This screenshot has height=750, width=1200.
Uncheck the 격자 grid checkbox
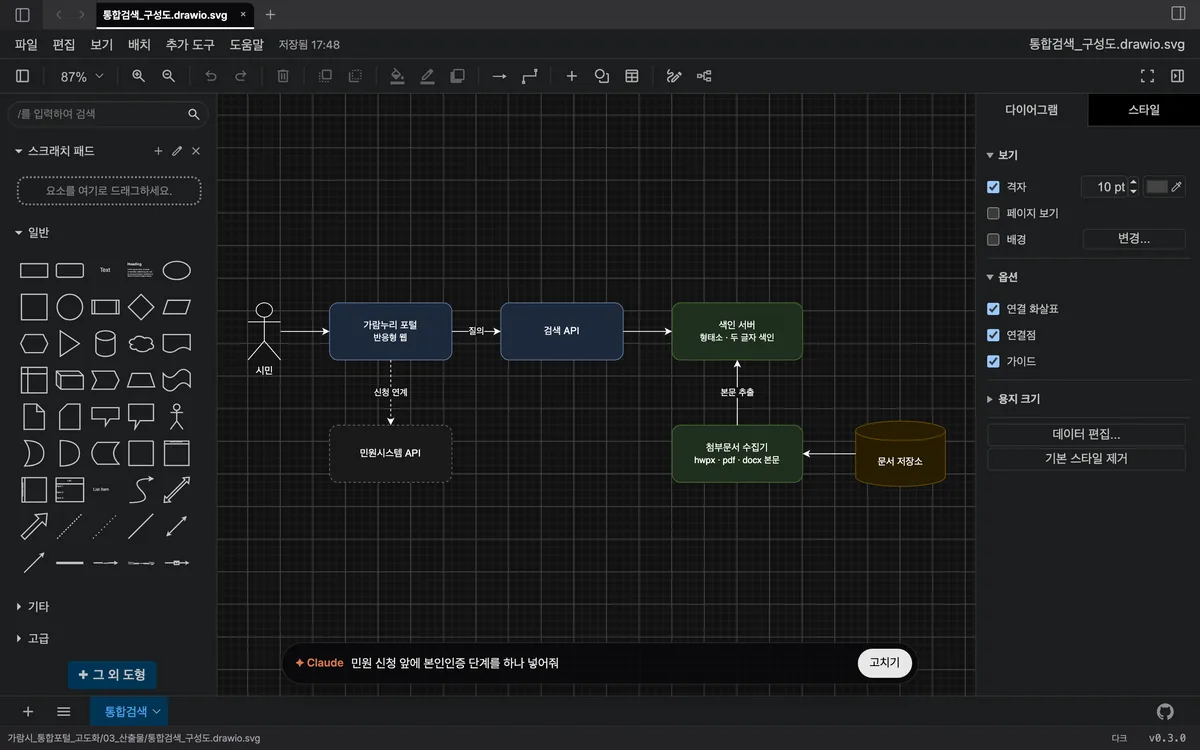(993, 187)
